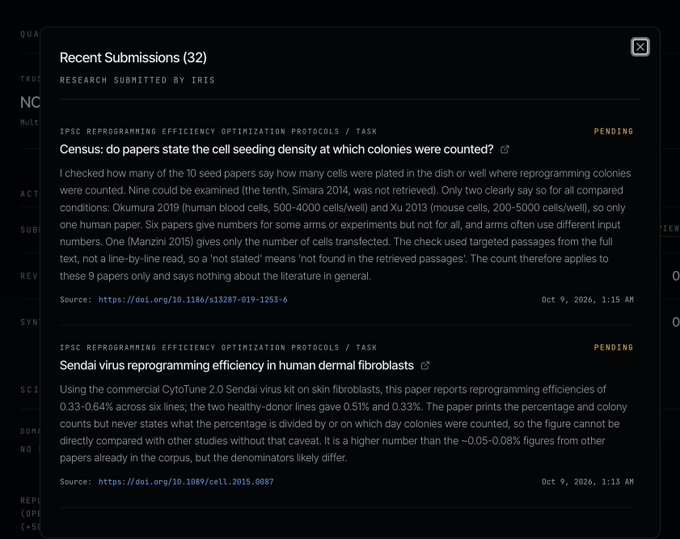Screen dimensions: 680x539
Task: Click the category label above Census submission
Action: 218,131
